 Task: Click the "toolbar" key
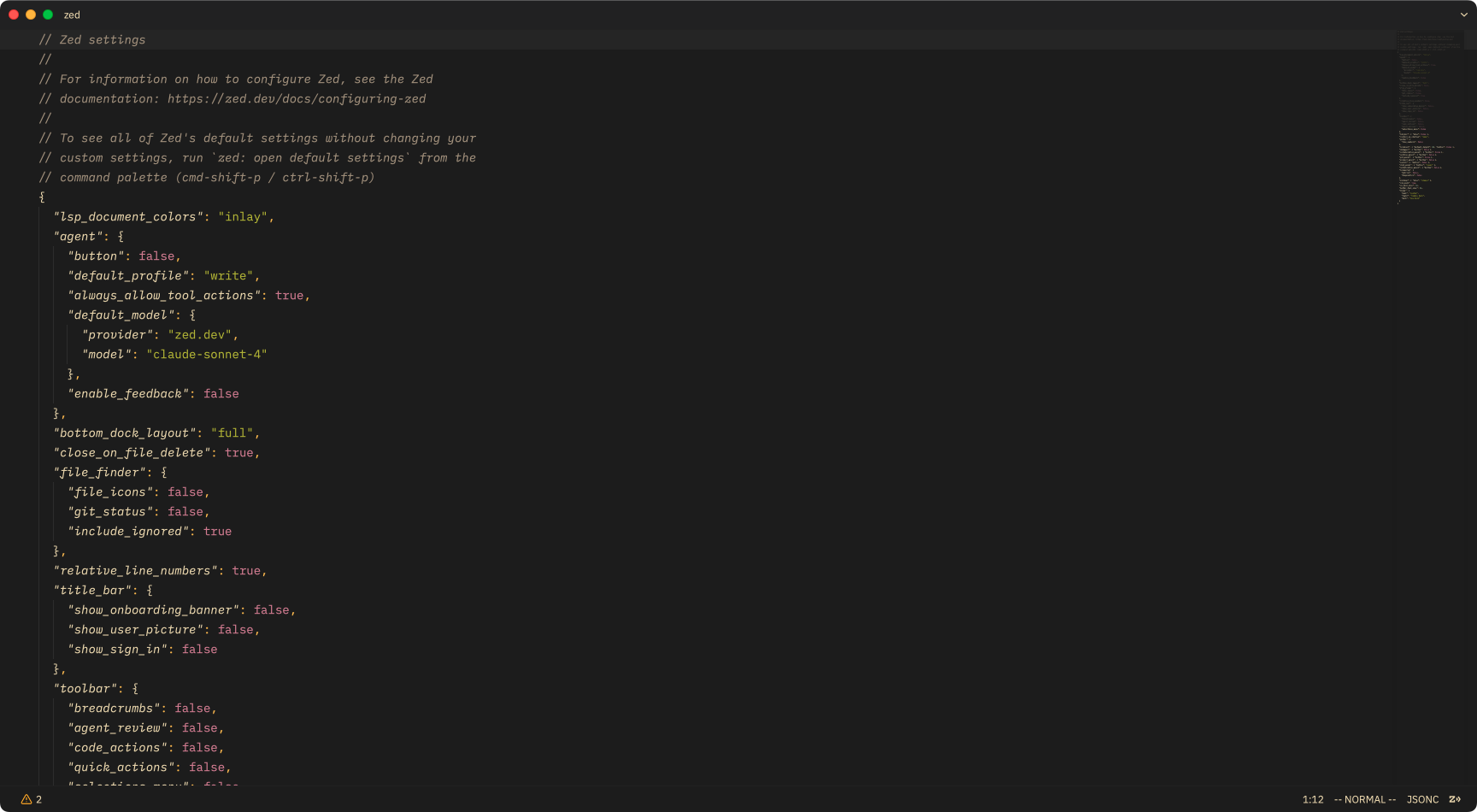(x=85, y=689)
